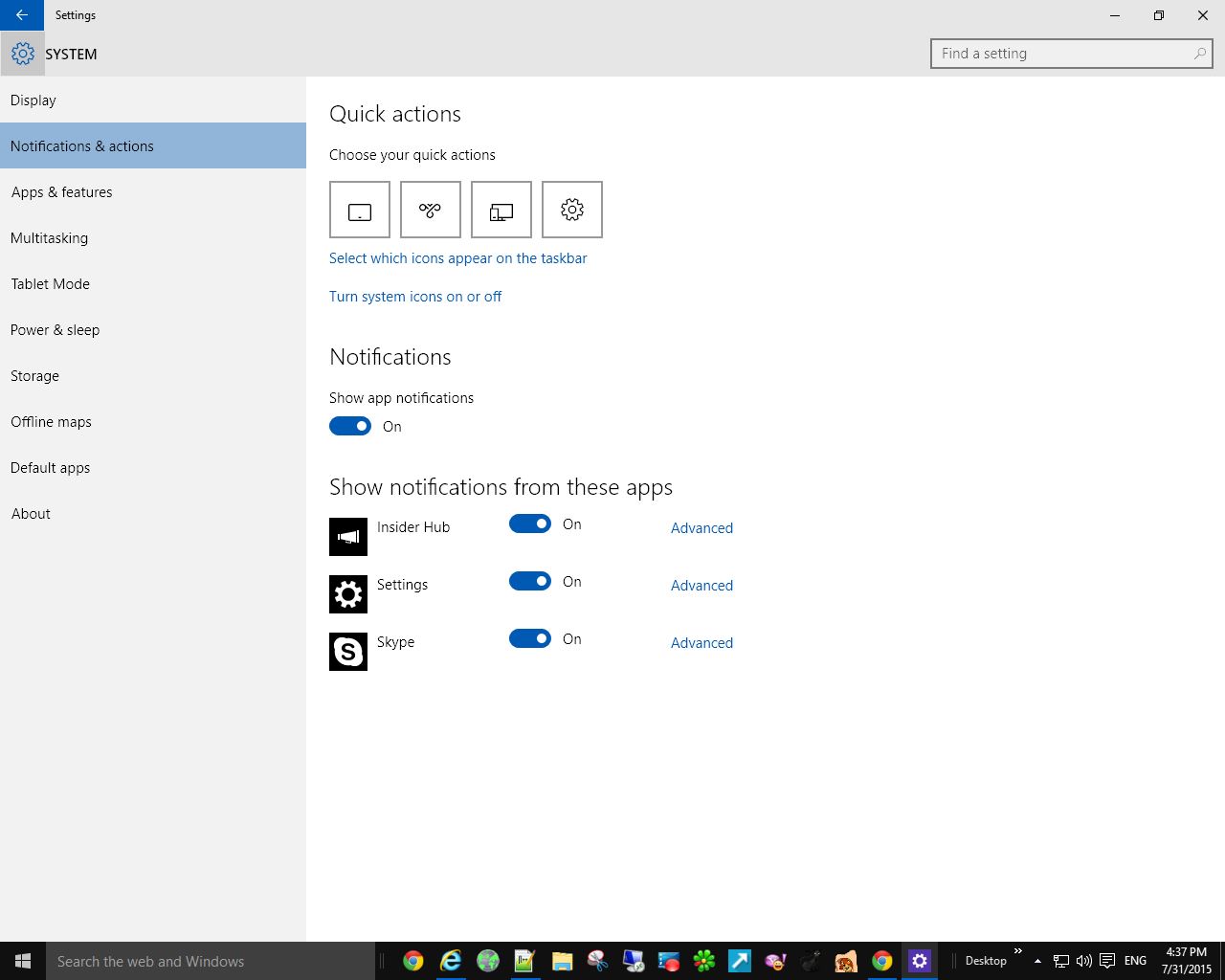Open Internet Explorer from the taskbar
The height and width of the screenshot is (980, 1225).
click(450, 961)
